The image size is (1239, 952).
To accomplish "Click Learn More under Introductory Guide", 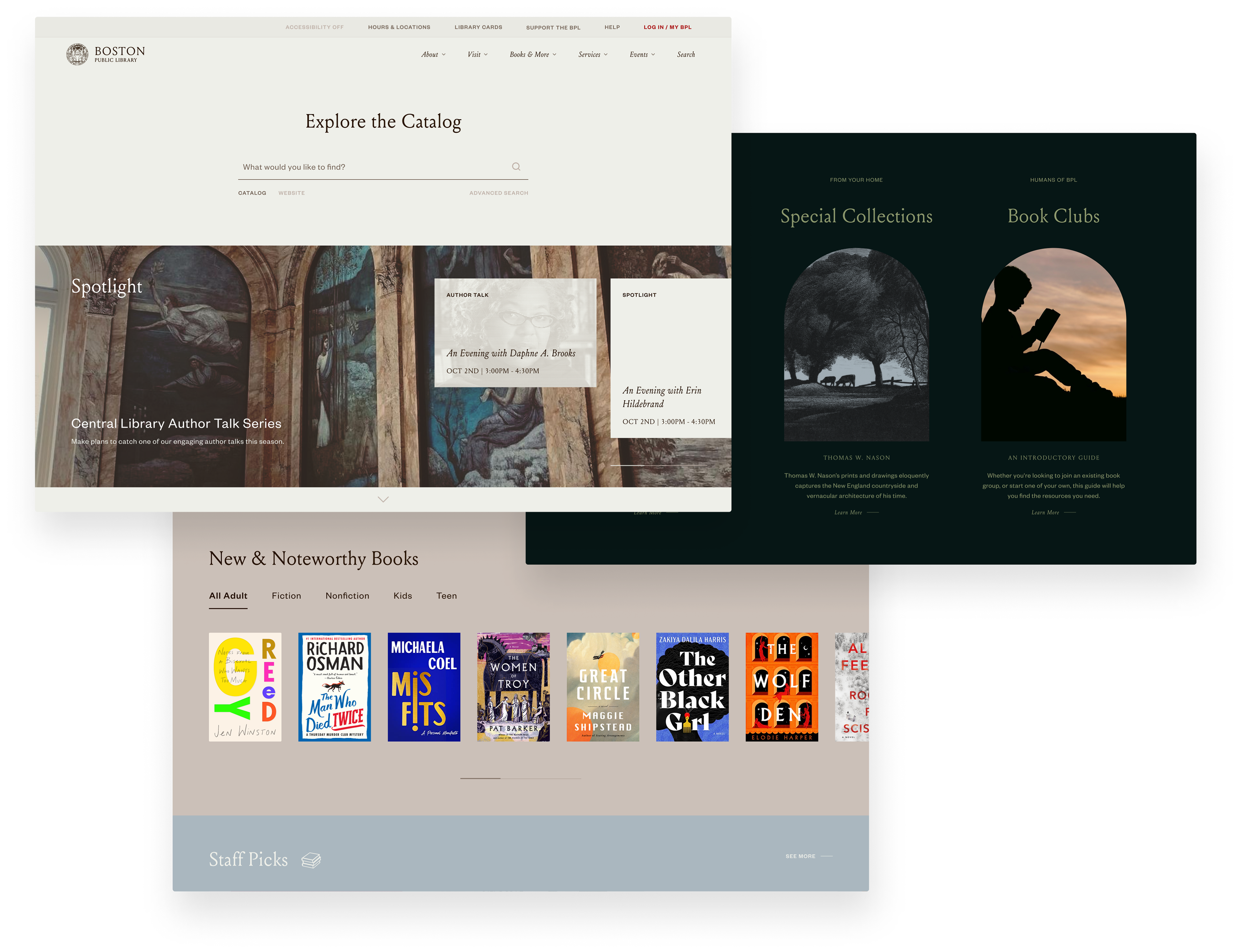I will [x=1053, y=512].
